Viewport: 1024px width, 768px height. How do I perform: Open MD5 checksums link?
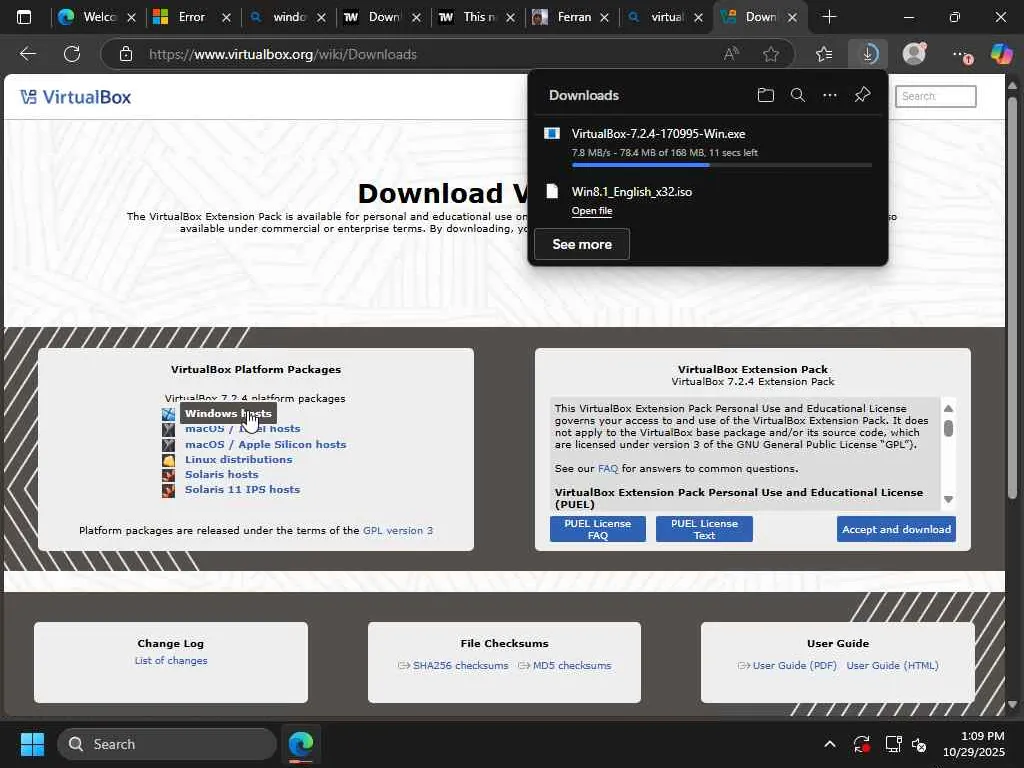pos(572,665)
